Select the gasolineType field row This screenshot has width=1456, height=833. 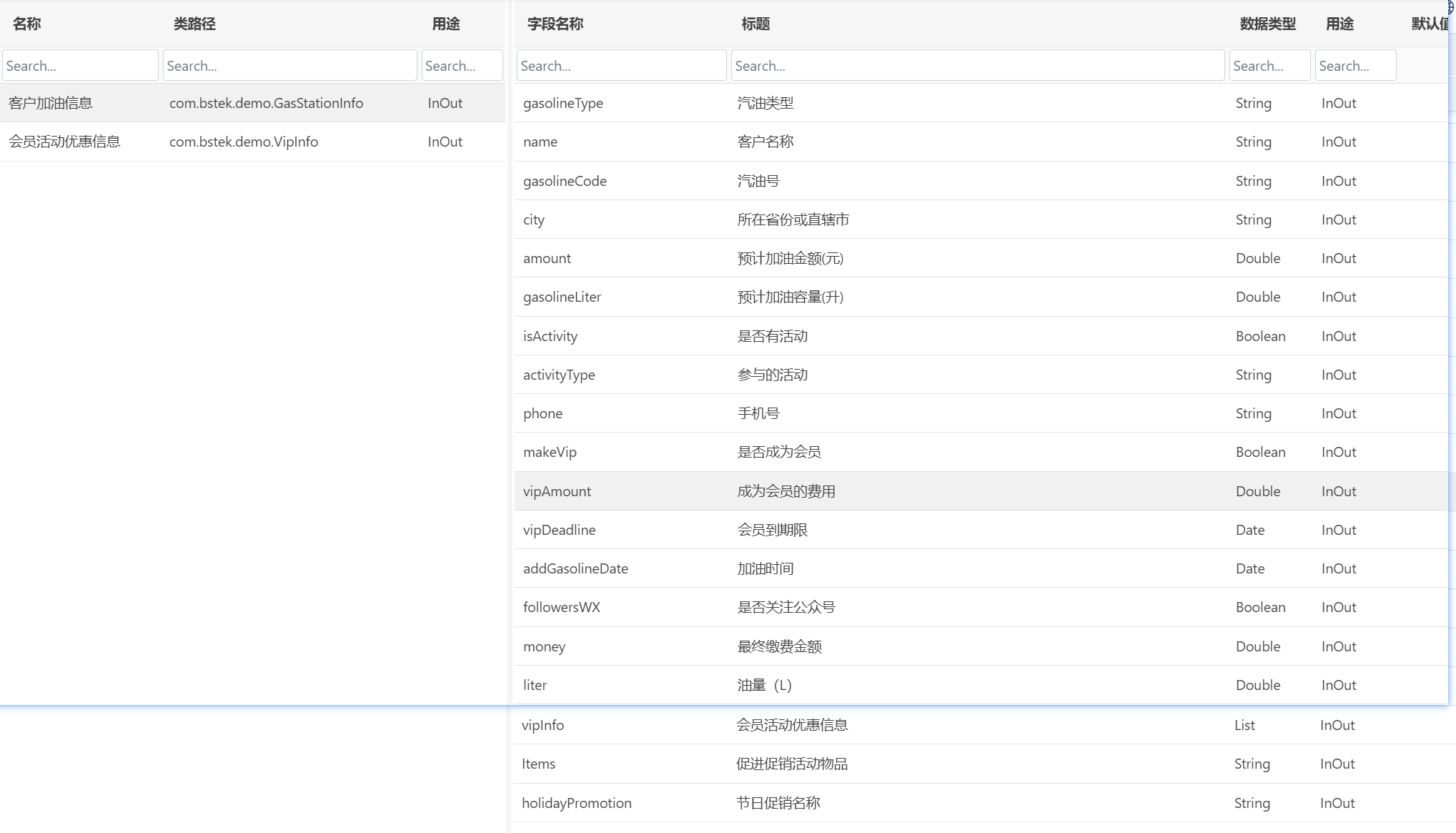(563, 103)
